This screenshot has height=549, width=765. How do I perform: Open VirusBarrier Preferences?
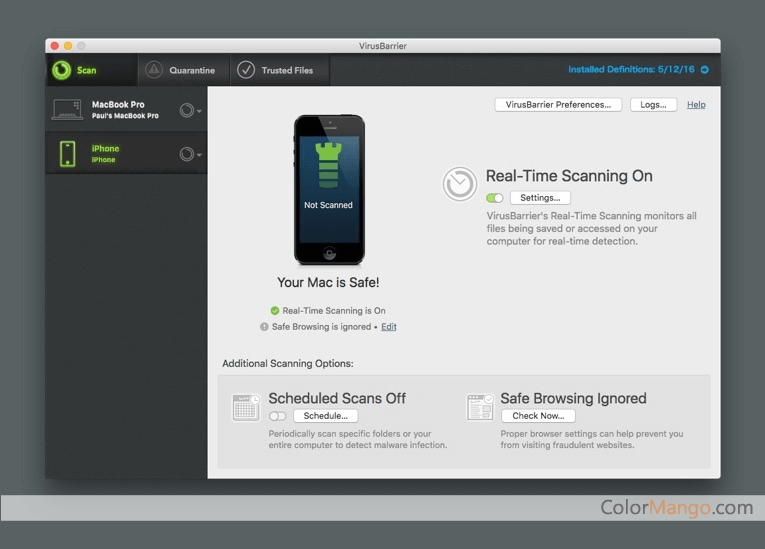click(558, 104)
